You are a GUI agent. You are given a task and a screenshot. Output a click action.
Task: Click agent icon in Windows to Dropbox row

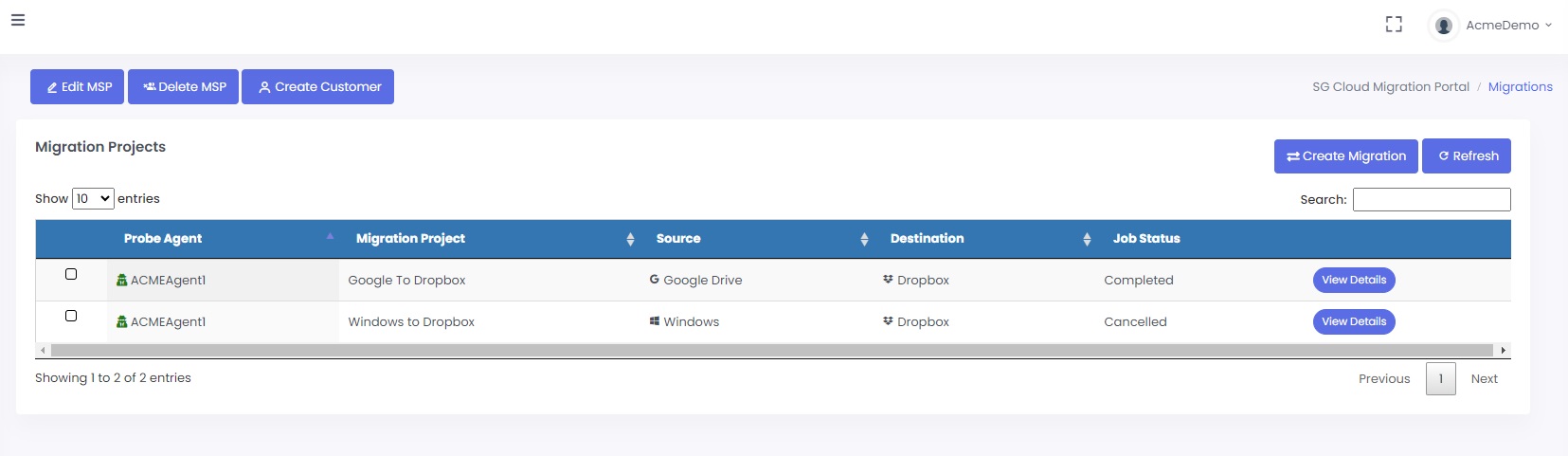coord(121,321)
